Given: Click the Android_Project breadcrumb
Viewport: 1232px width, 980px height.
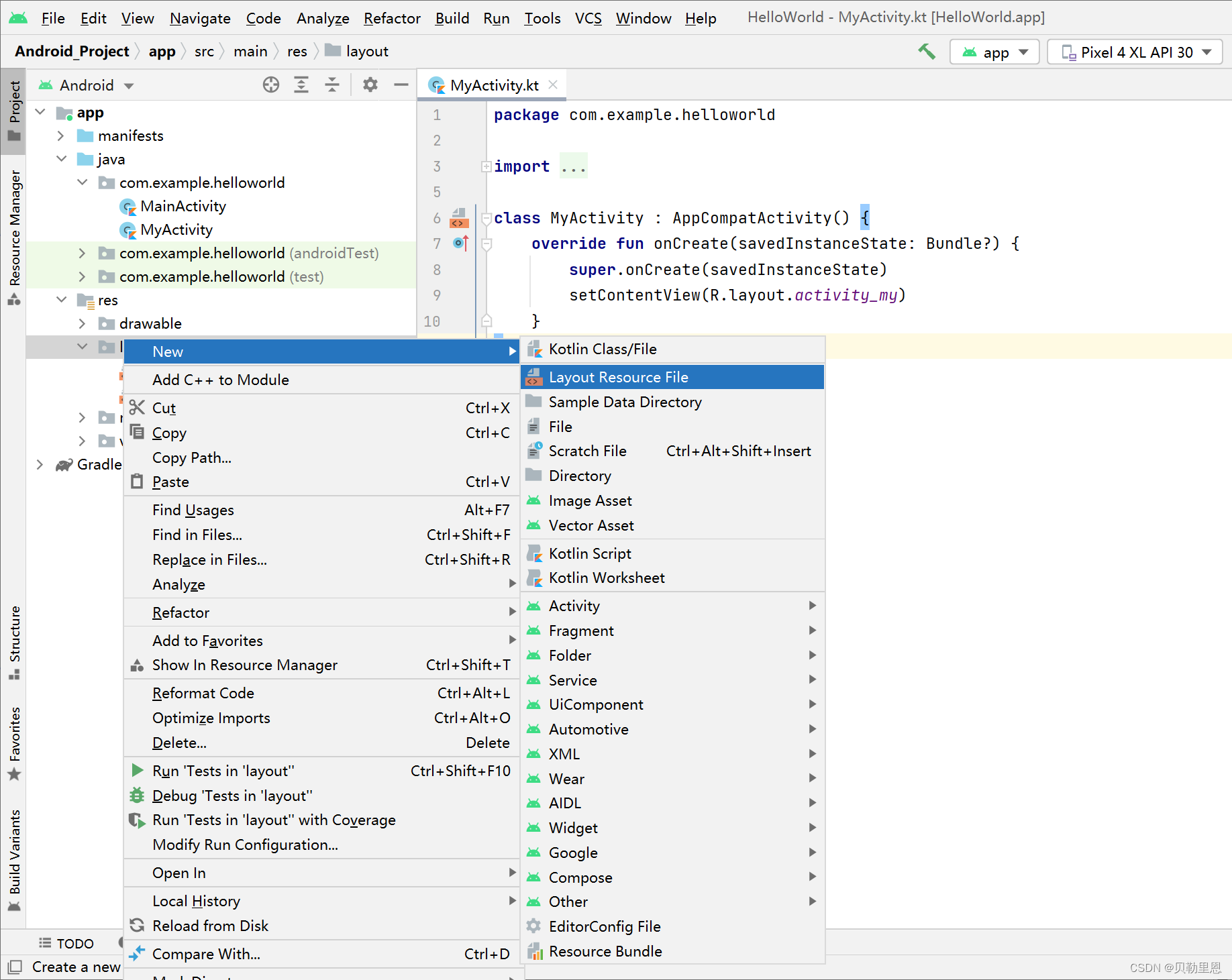Looking at the screenshot, I should click(x=72, y=51).
